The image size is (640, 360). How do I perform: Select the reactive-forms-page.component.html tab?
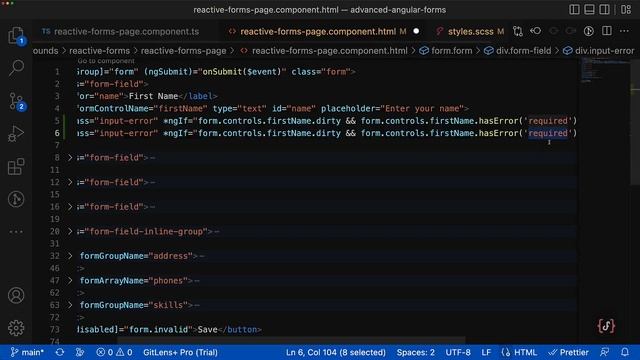(318, 31)
